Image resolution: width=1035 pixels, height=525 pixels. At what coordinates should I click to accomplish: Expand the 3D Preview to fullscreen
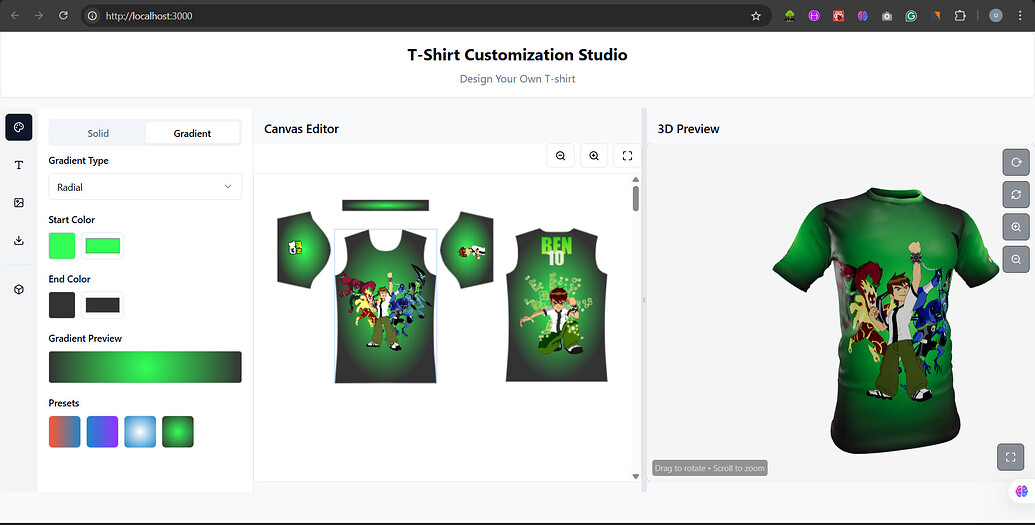[1010, 457]
